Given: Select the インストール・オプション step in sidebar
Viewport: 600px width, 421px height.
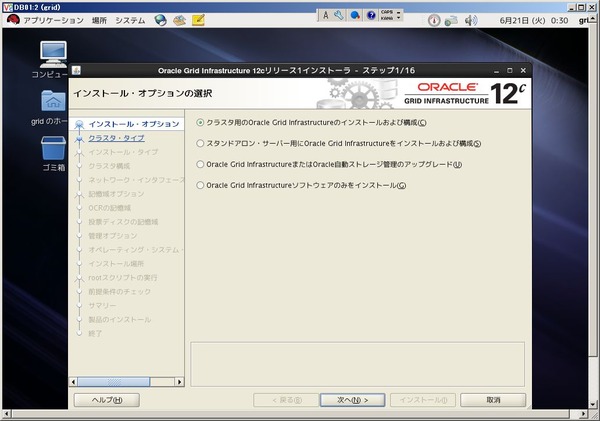Looking at the screenshot, I should coord(134,124).
